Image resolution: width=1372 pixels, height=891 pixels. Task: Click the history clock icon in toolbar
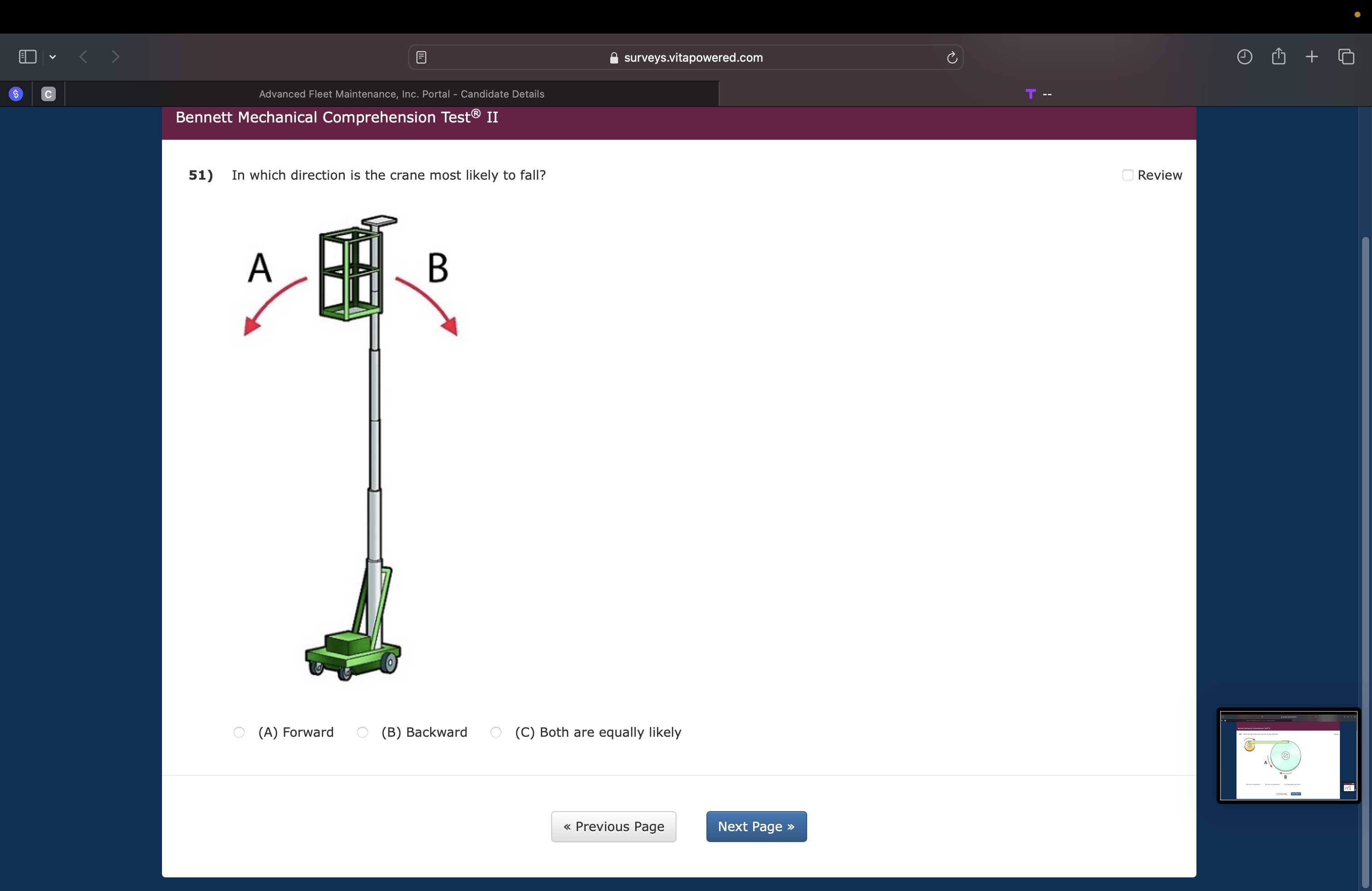(x=1244, y=56)
